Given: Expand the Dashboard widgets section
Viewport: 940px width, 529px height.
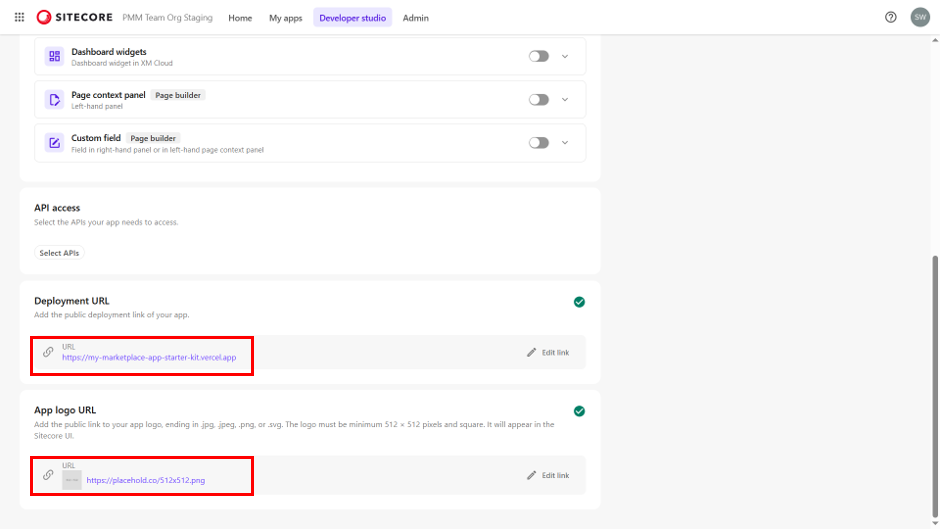Looking at the screenshot, I should pyautogui.click(x=565, y=56).
